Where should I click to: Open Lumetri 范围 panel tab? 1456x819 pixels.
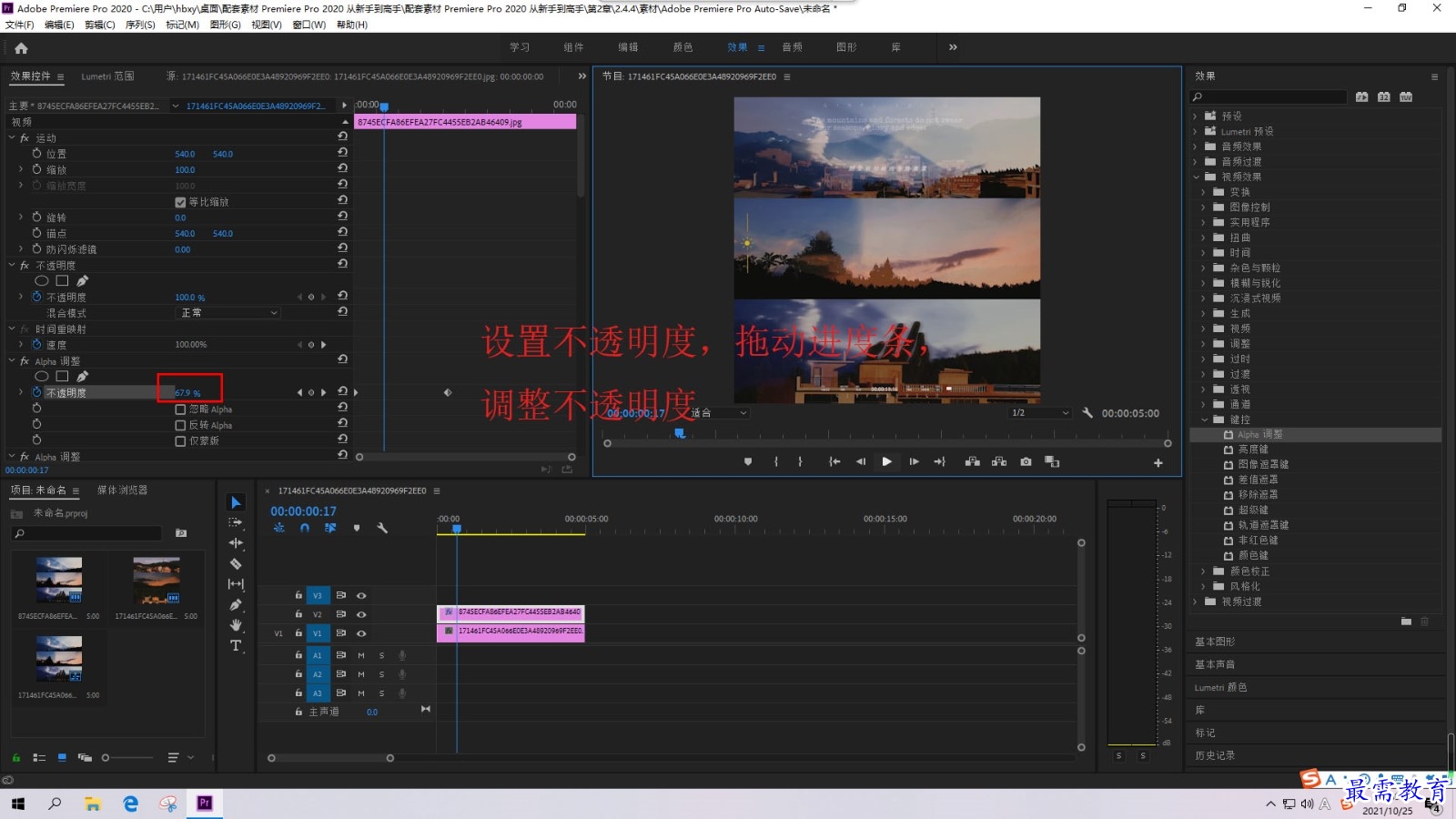coord(107,76)
